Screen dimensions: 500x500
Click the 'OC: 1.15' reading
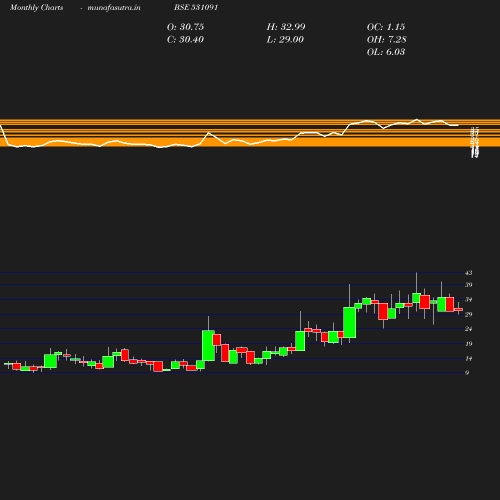pos(386,27)
